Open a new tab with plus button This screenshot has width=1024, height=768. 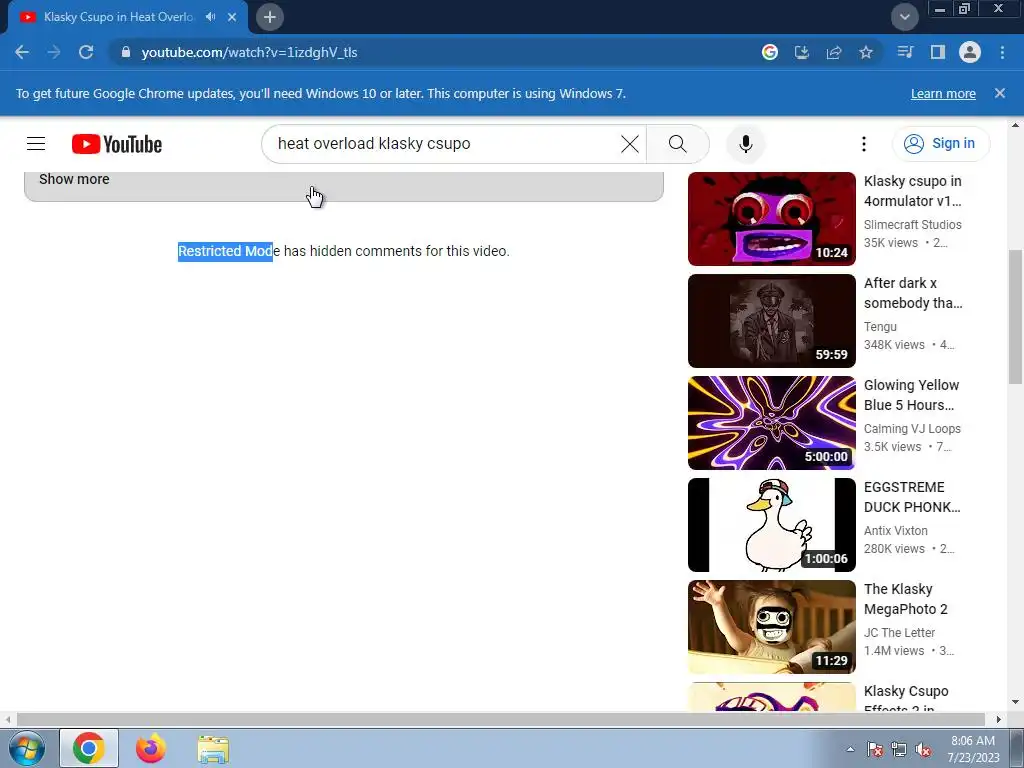point(270,17)
